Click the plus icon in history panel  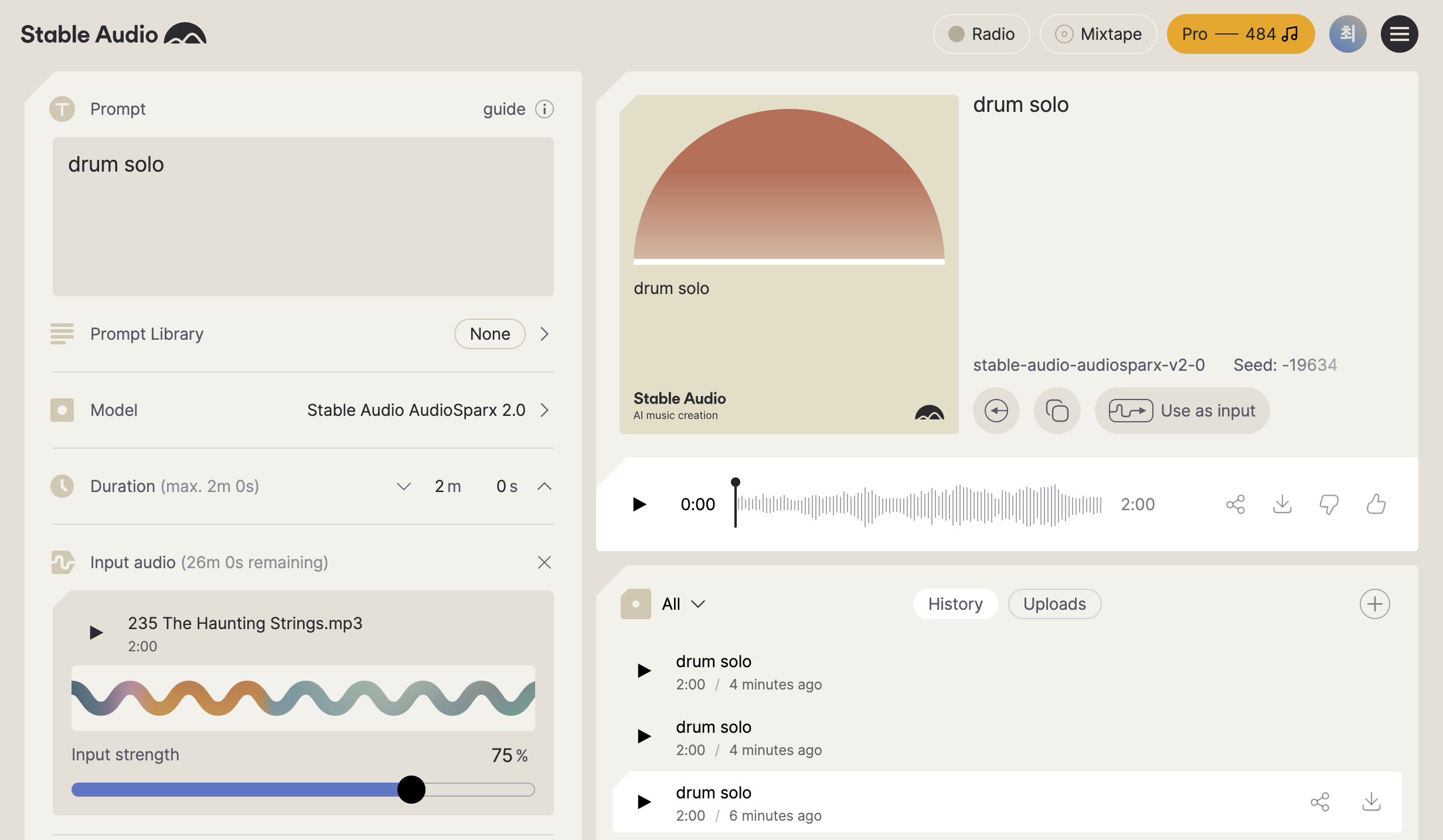click(x=1374, y=604)
